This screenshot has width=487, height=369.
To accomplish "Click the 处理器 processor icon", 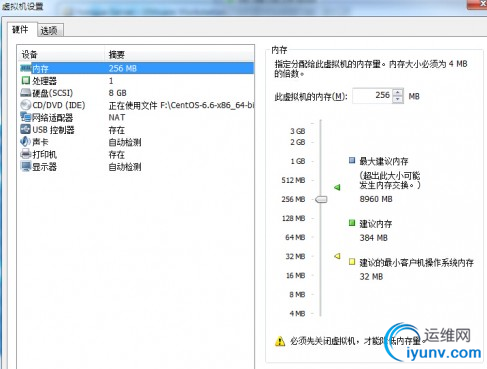I will coord(26,80).
